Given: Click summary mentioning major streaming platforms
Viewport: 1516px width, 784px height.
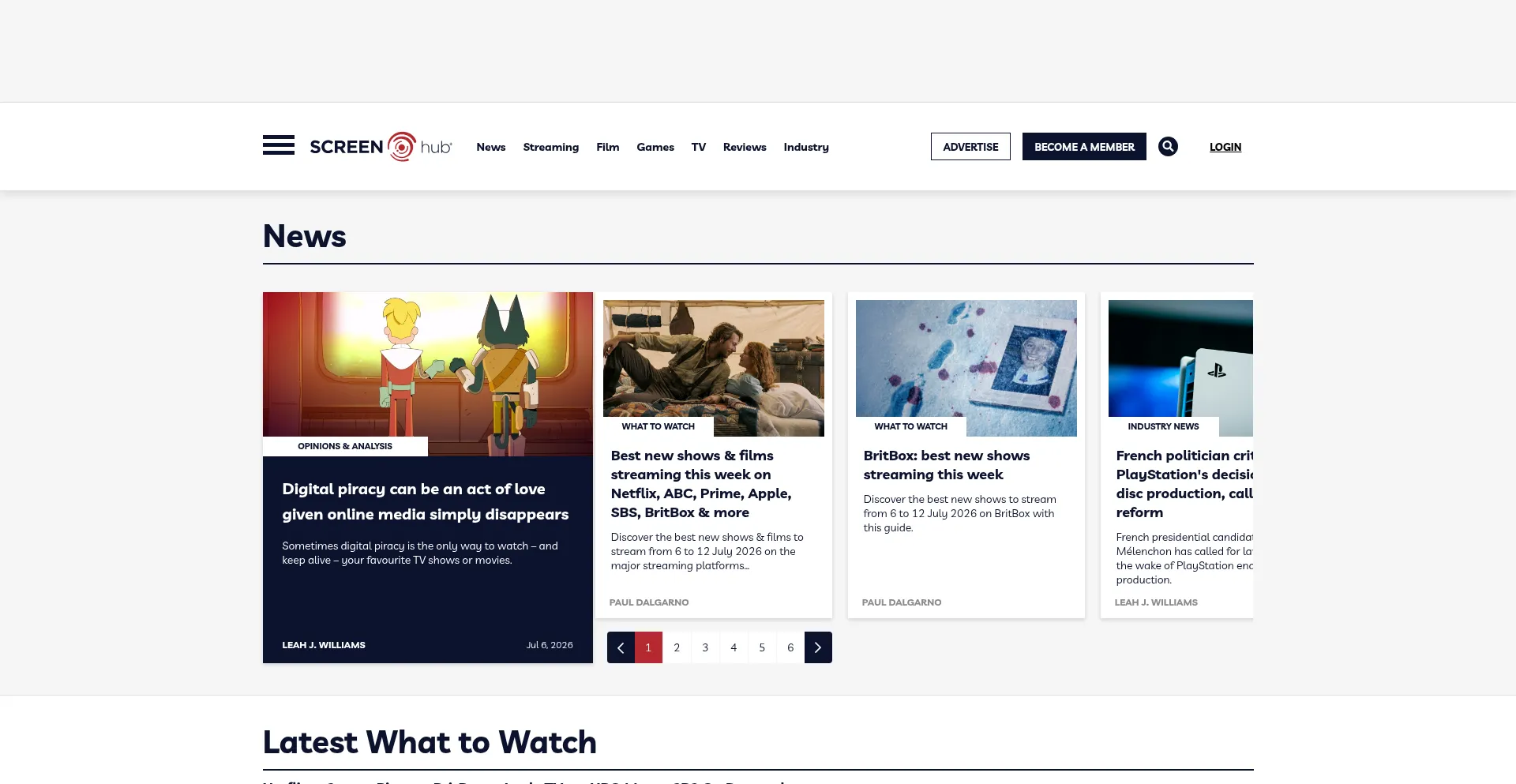Looking at the screenshot, I should point(707,551).
